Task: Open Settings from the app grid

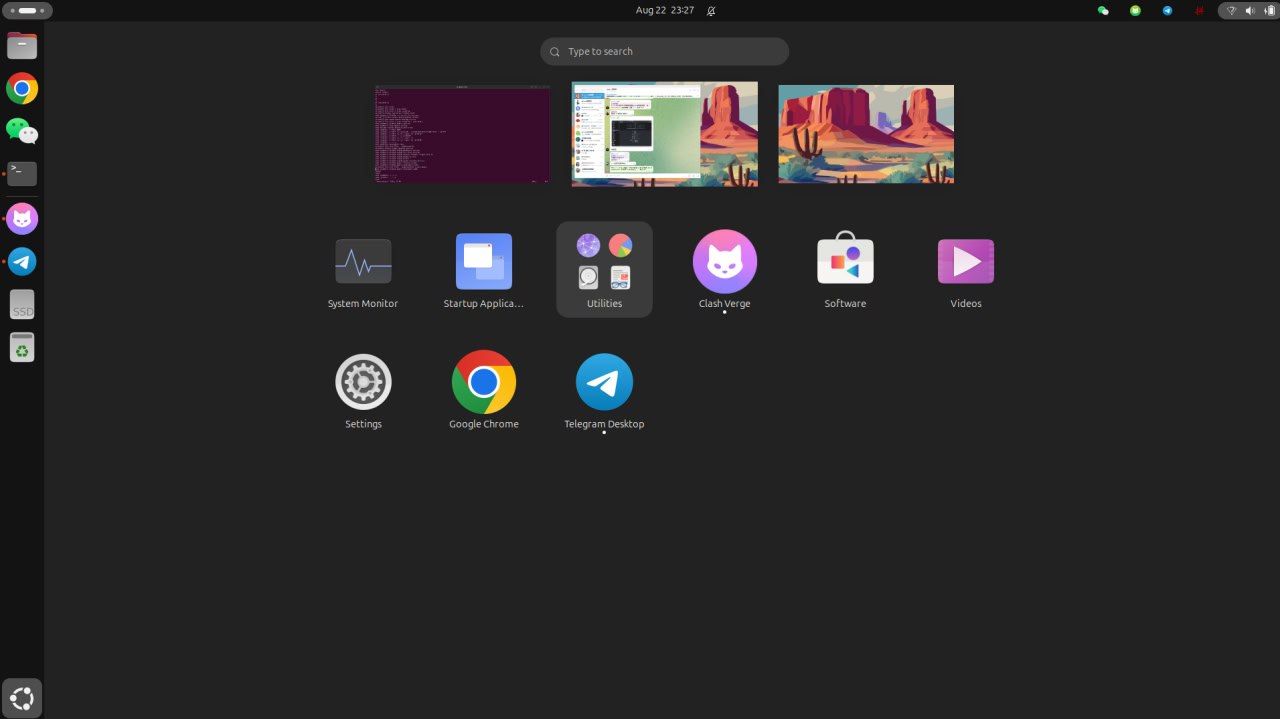Action: pos(363,382)
